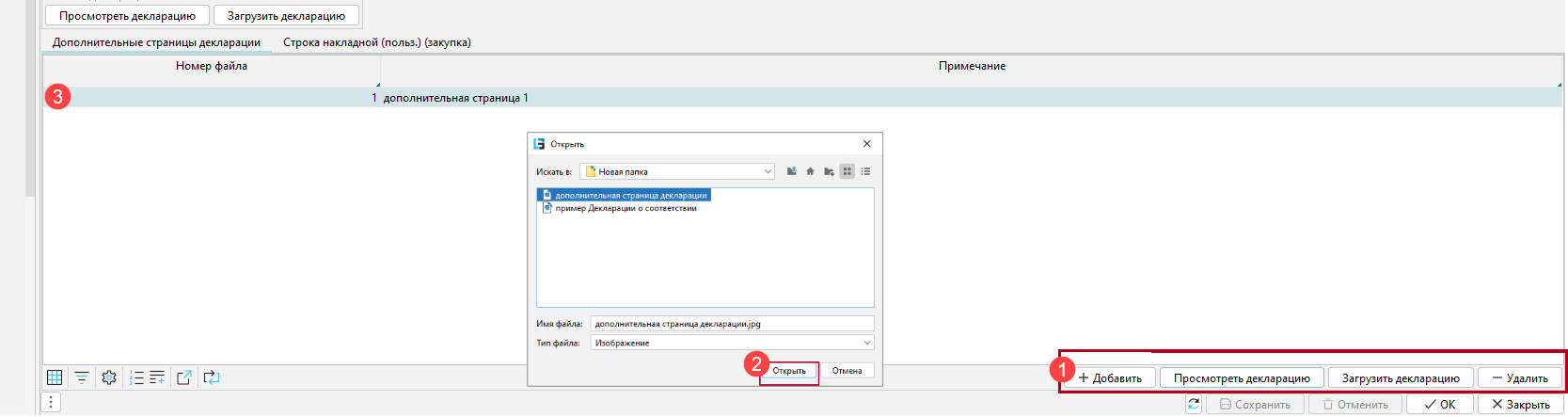Expand the 'Искать в' folder dropdown

click(768, 171)
